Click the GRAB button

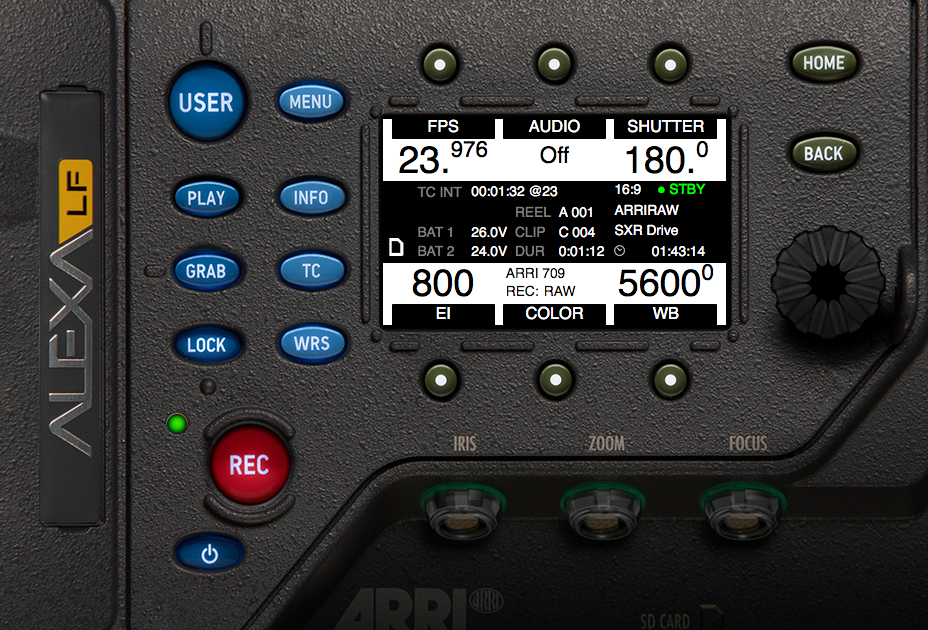(x=206, y=271)
